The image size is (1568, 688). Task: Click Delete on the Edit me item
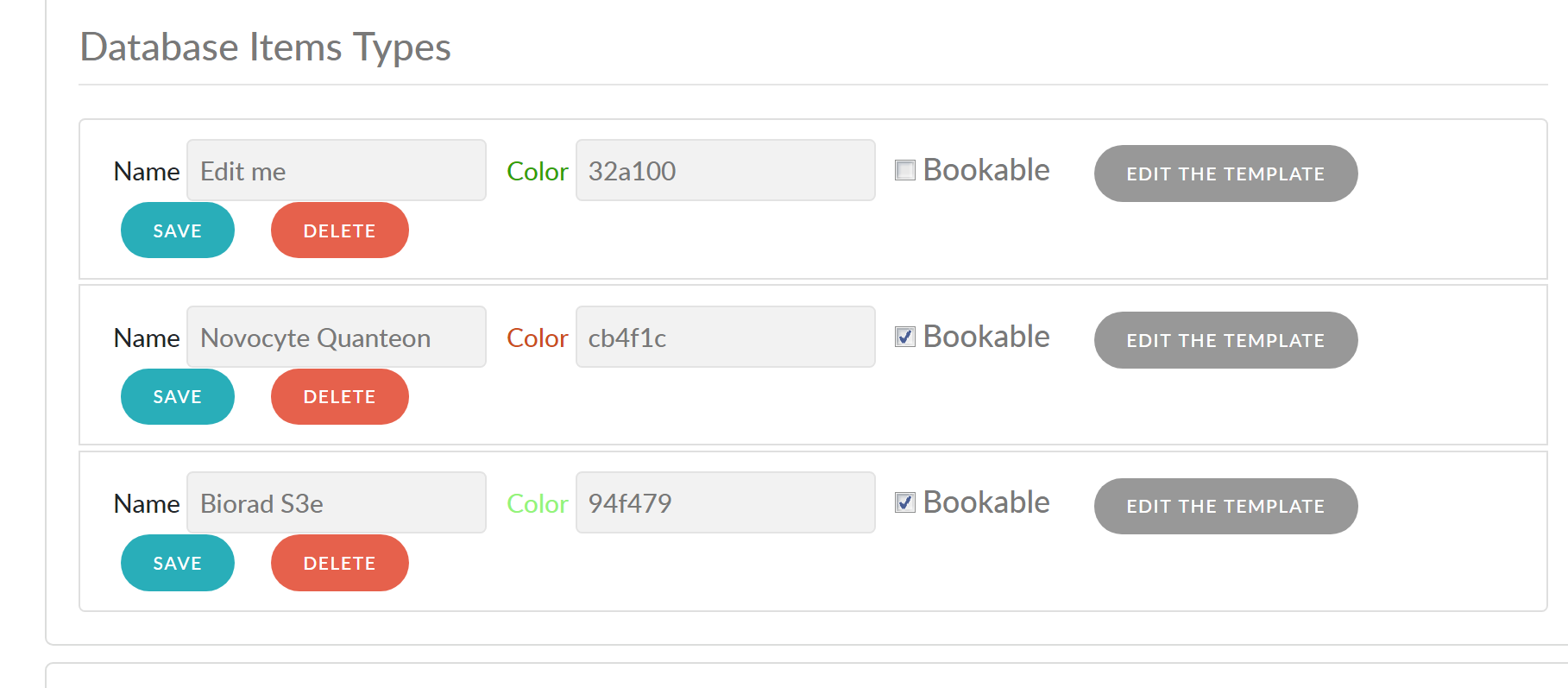(x=339, y=230)
